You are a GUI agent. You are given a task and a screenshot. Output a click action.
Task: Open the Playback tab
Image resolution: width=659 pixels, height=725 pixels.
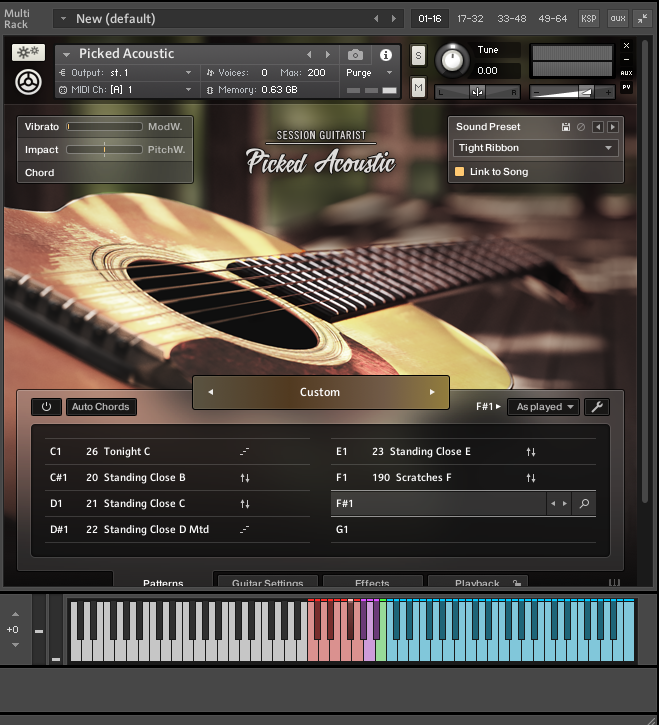pyautogui.click(x=477, y=582)
